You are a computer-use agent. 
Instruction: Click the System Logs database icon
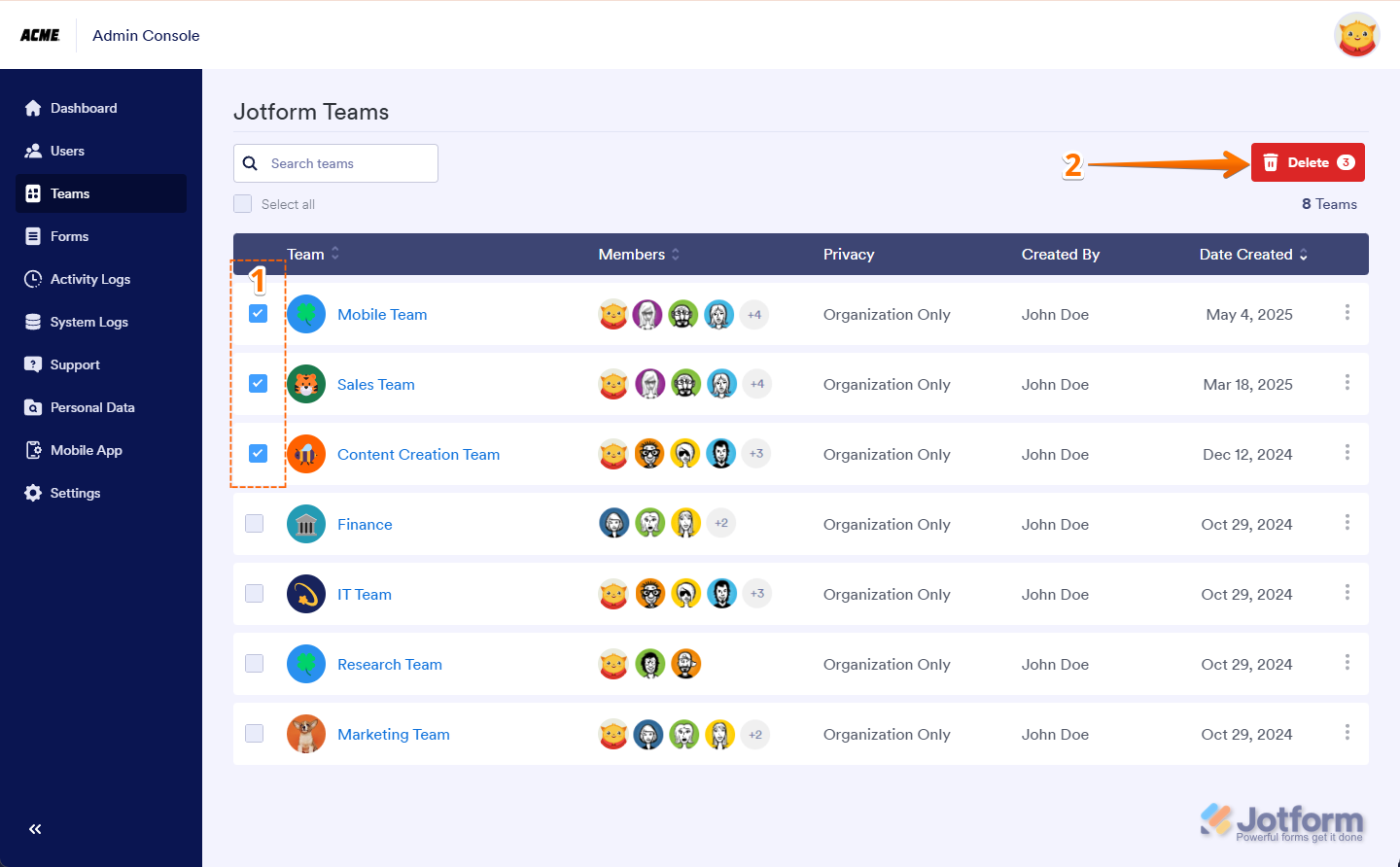click(x=33, y=322)
